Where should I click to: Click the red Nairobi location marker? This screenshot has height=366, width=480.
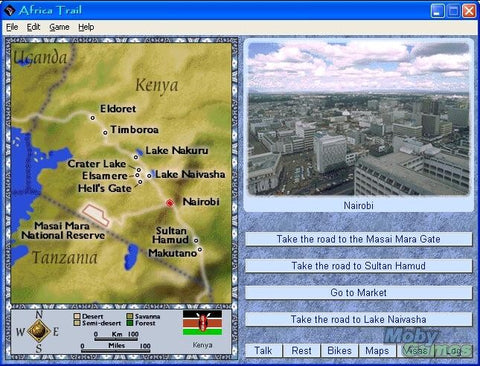(170, 203)
